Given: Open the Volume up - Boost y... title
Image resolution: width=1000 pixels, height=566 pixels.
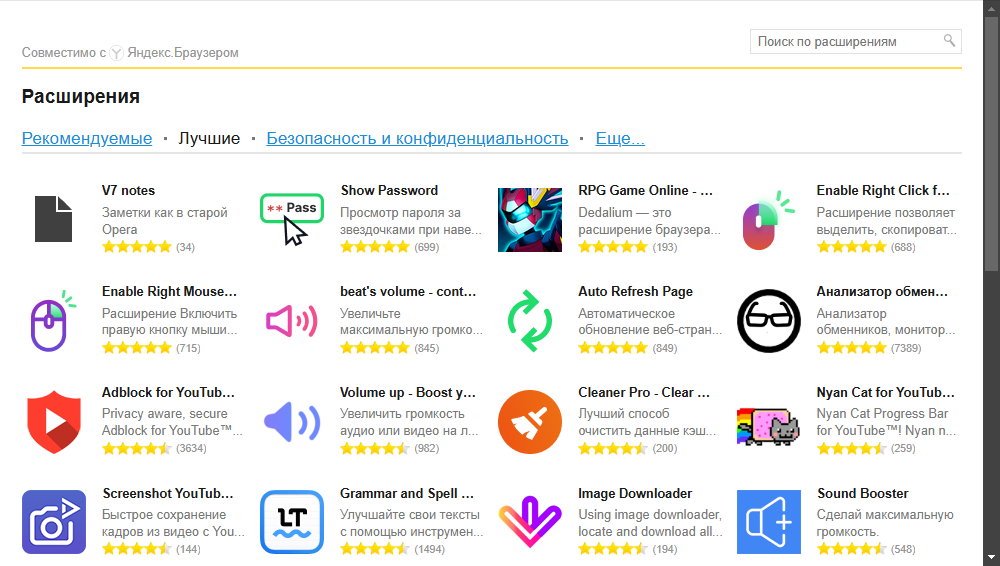Looking at the screenshot, I should tap(408, 392).
